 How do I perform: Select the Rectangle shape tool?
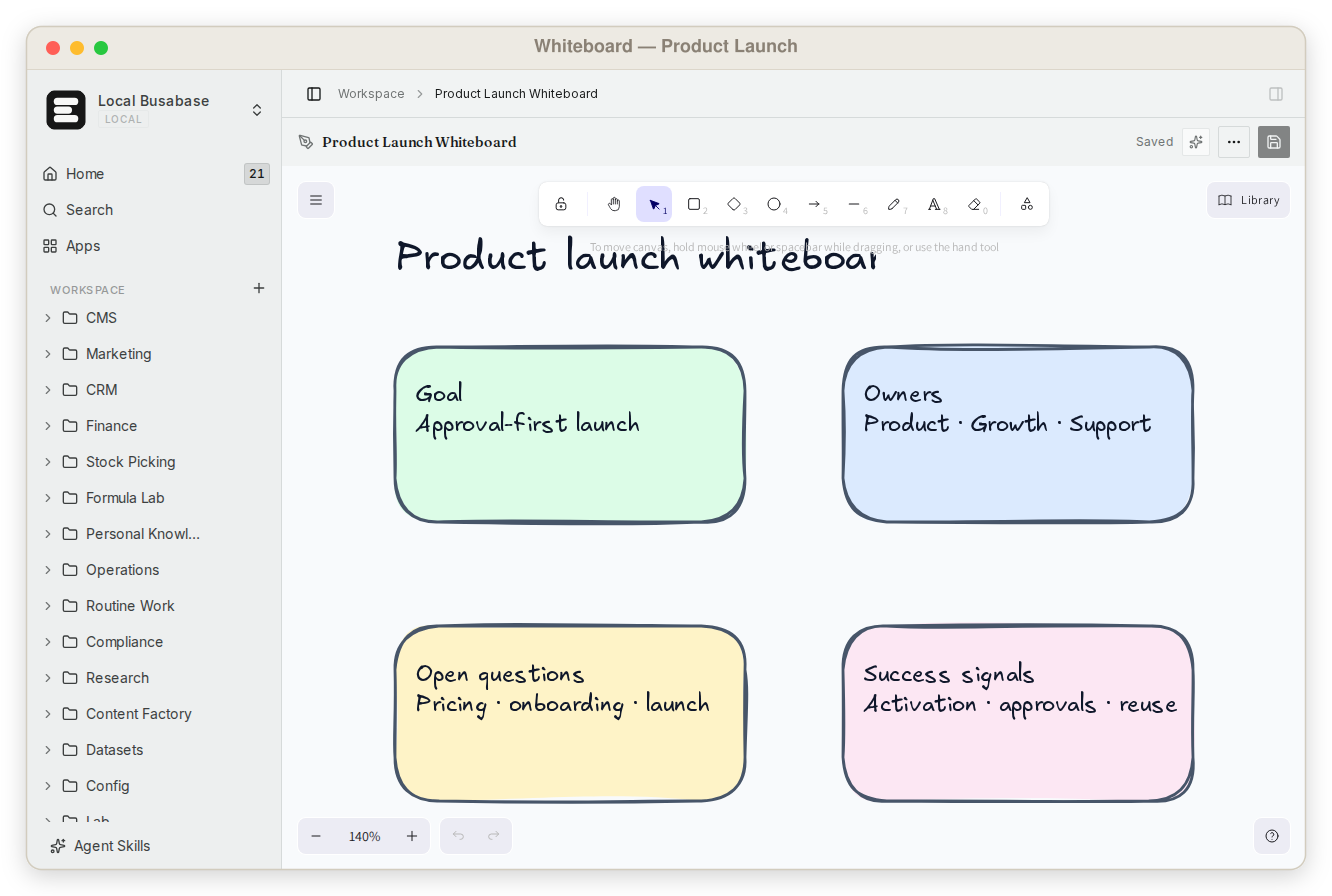coord(694,204)
